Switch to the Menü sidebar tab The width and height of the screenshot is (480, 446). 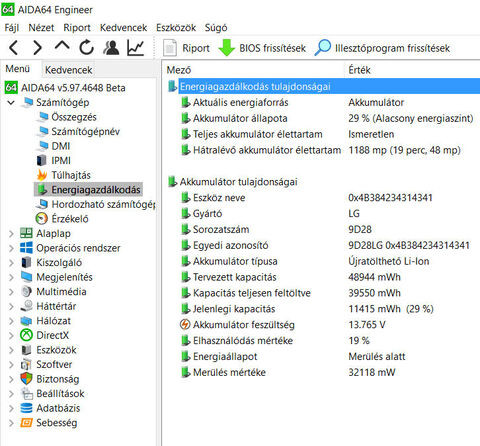[x=18, y=69]
